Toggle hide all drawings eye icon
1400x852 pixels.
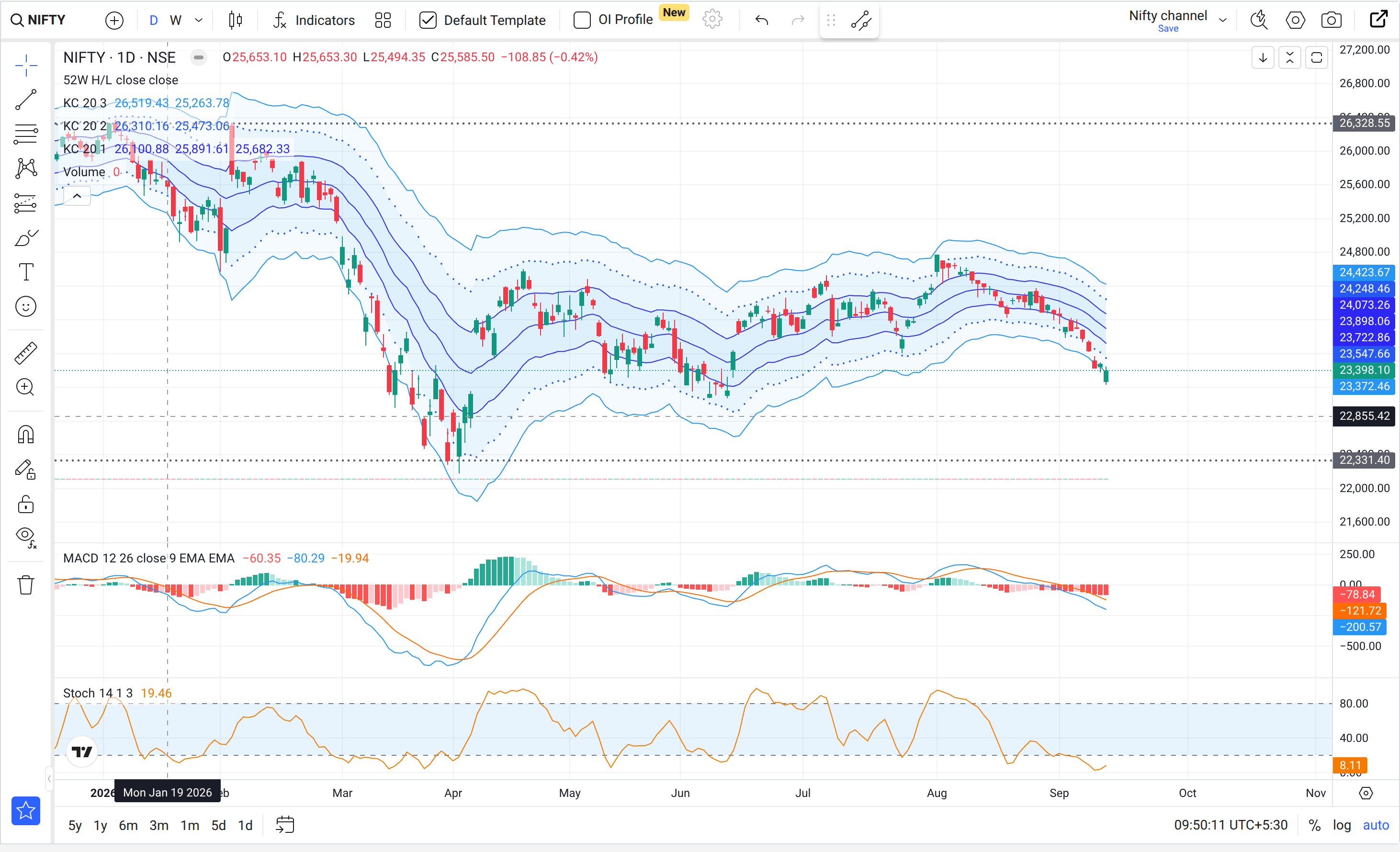click(25, 537)
